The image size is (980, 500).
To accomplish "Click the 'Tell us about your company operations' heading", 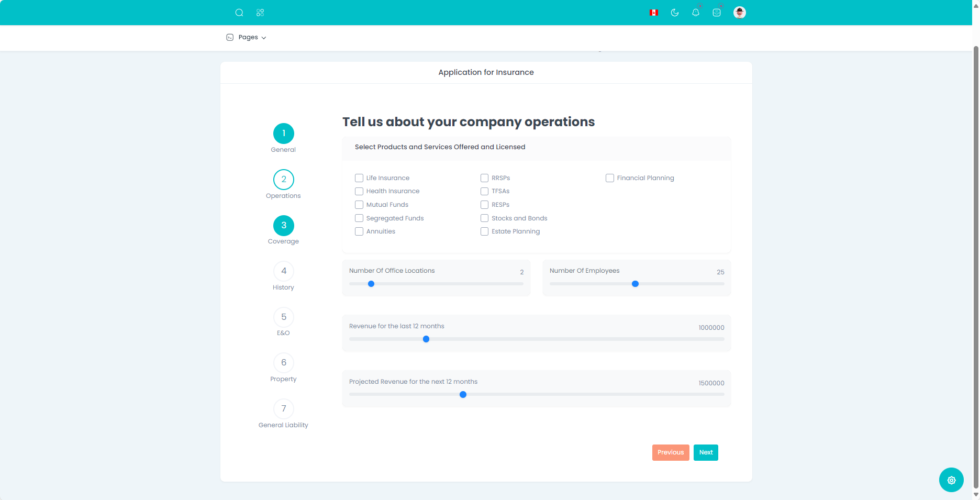I will pos(468,122).
